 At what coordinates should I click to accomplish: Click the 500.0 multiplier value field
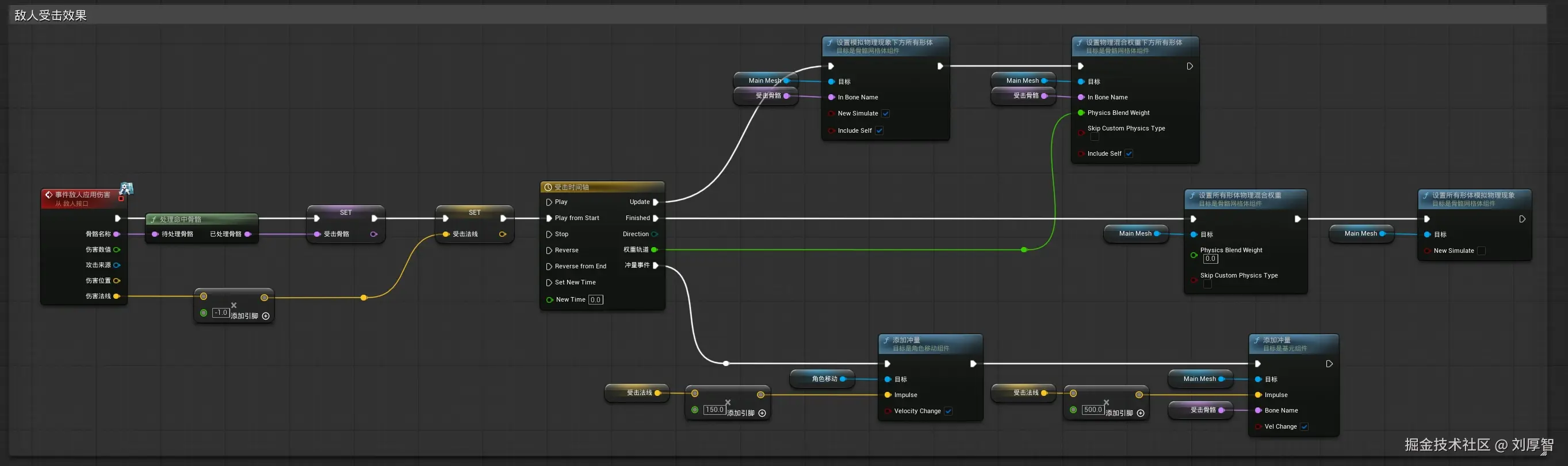pyautogui.click(x=1093, y=410)
